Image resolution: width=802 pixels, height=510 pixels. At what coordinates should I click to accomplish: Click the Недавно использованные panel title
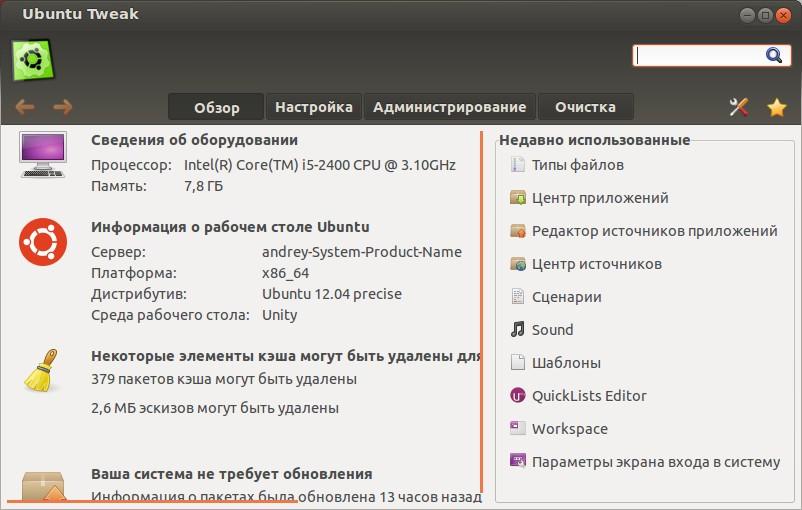(595, 140)
